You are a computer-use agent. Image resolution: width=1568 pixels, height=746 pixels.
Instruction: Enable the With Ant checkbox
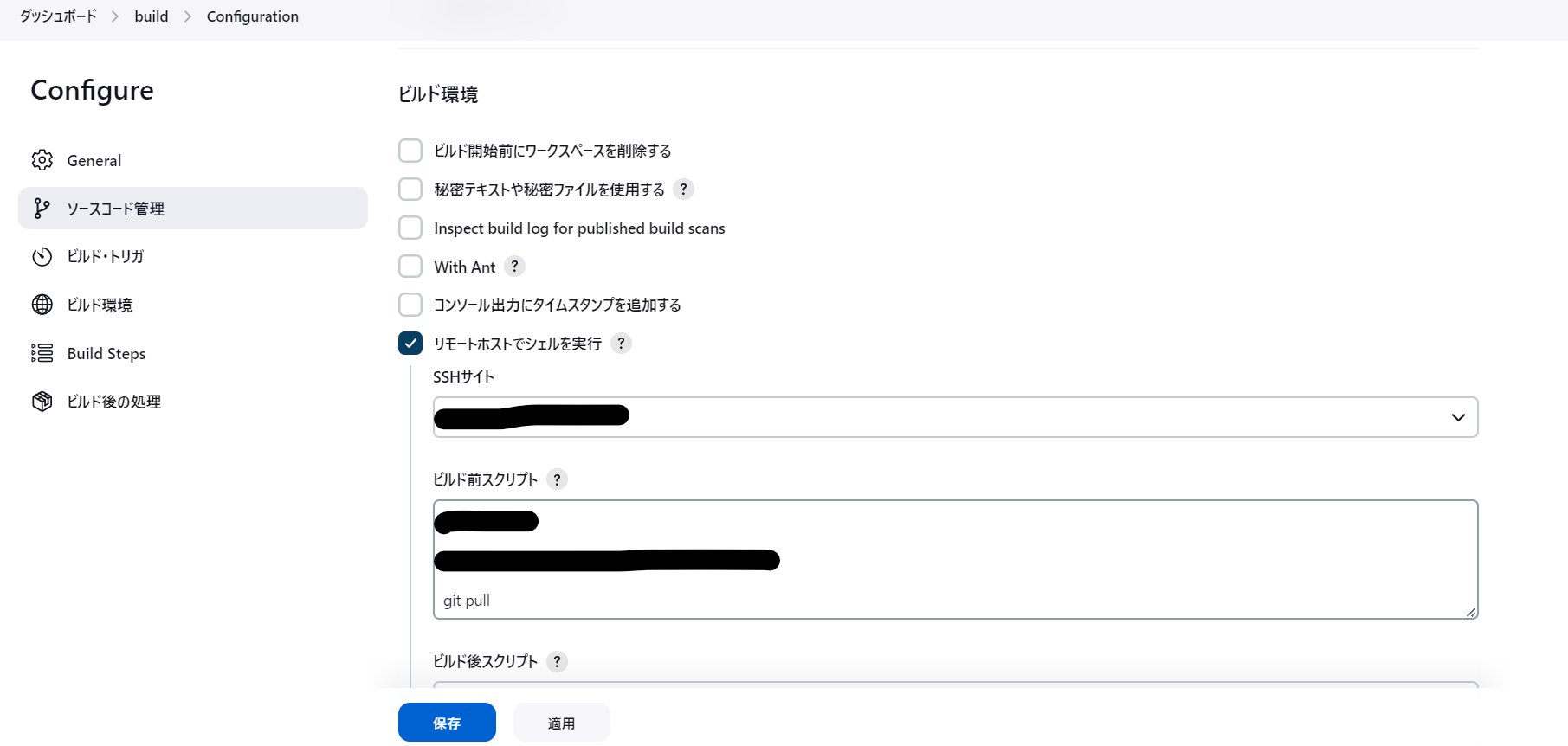(x=410, y=267)
